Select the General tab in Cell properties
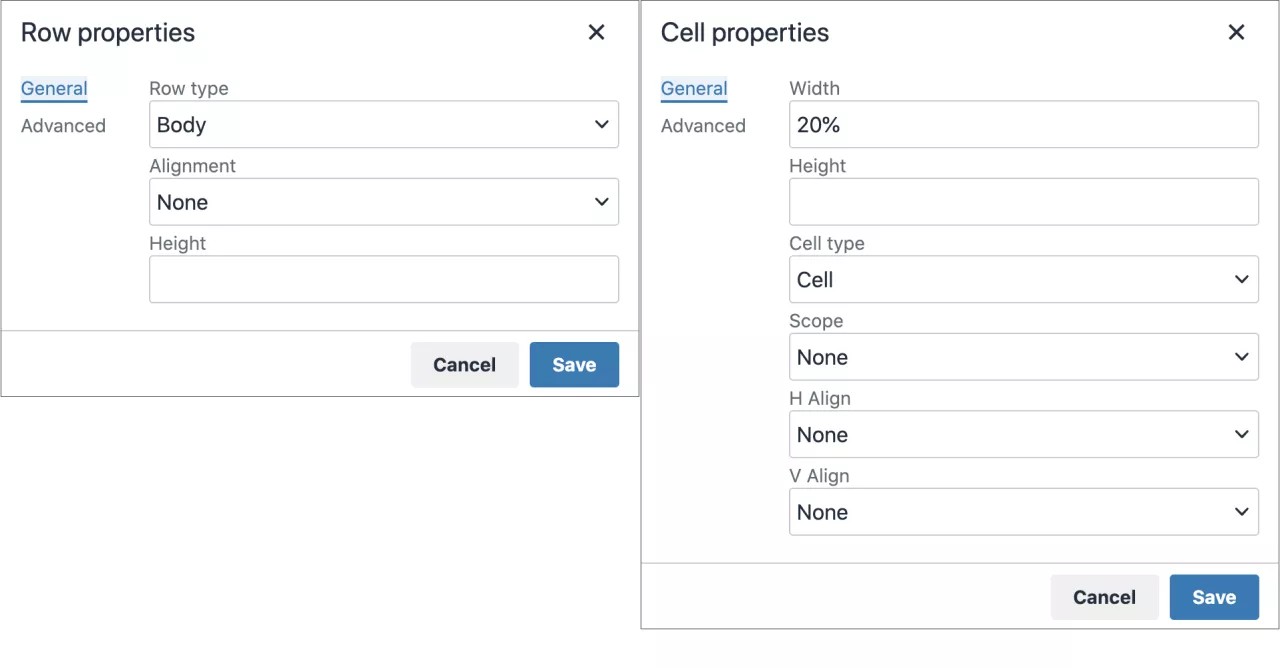Screen dimensions: 1280x668 point(694,88)
